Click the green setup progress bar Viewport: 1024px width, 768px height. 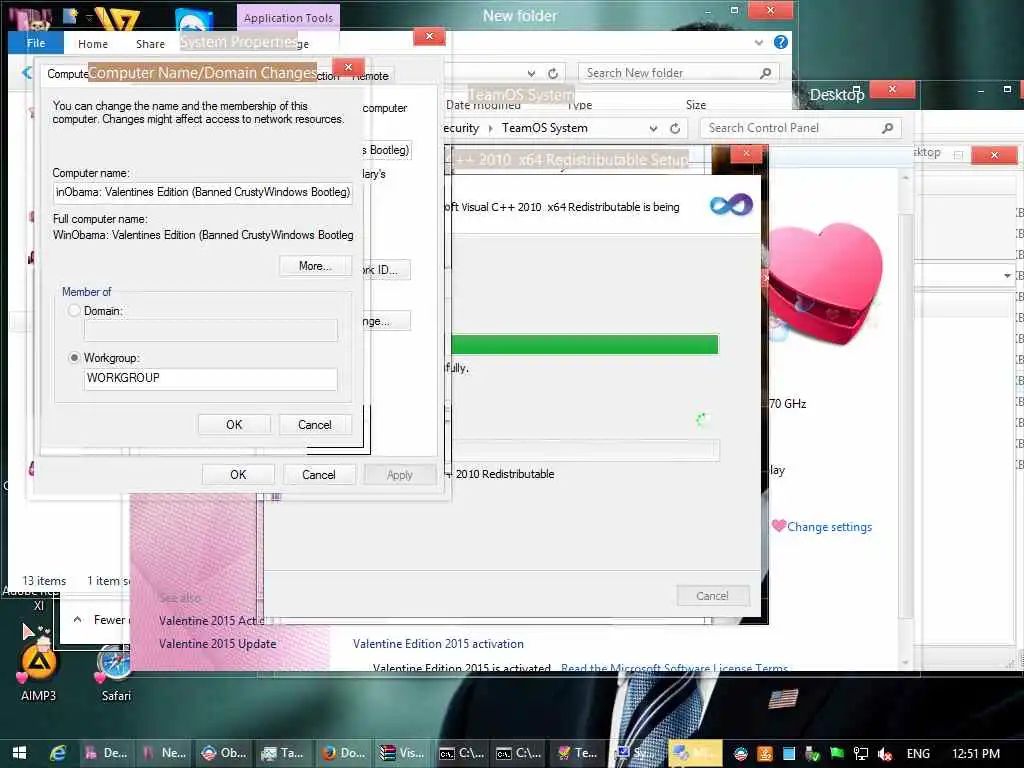click(x=584, y=344)
